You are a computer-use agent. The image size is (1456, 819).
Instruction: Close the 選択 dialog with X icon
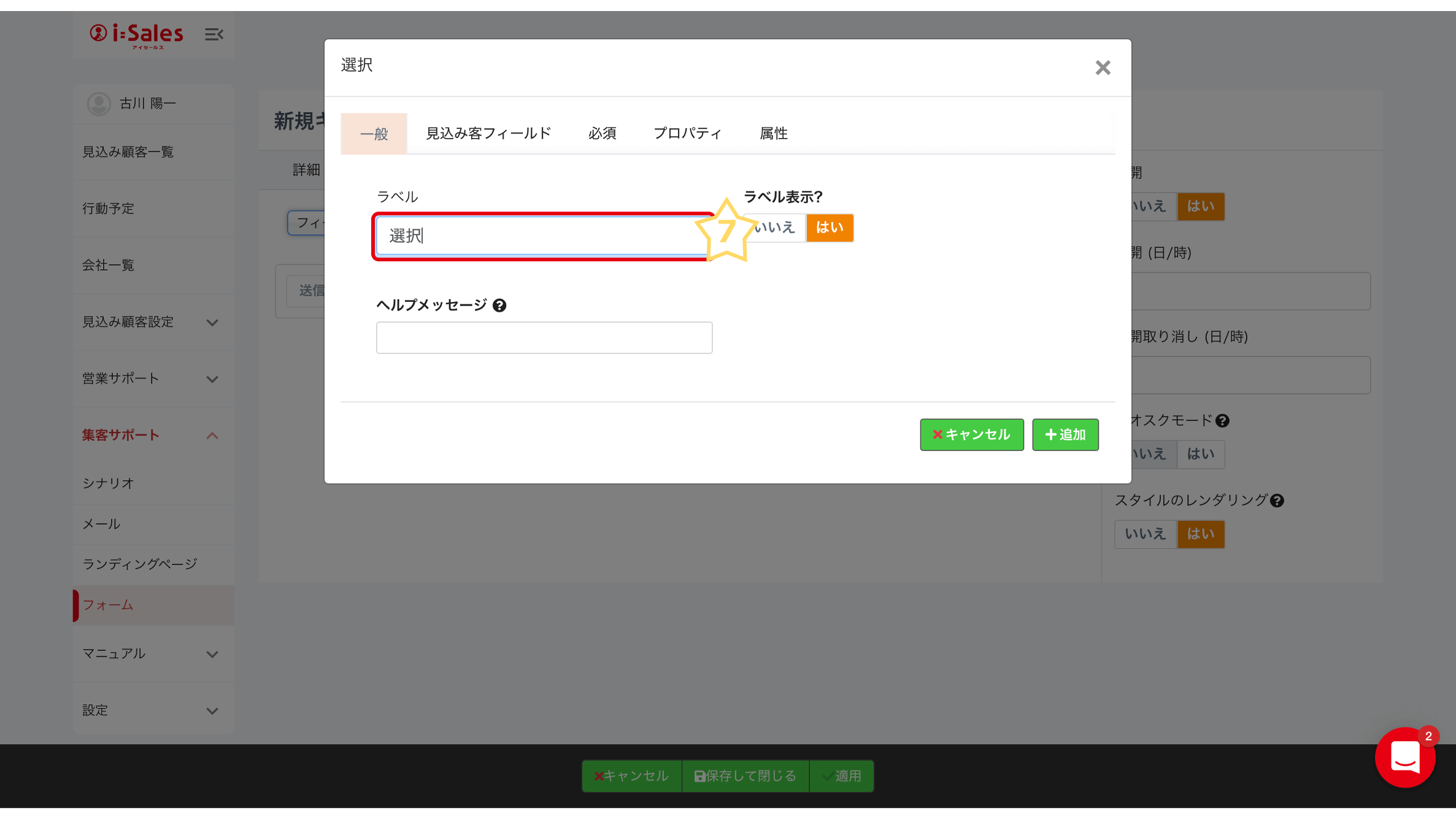1103,67
